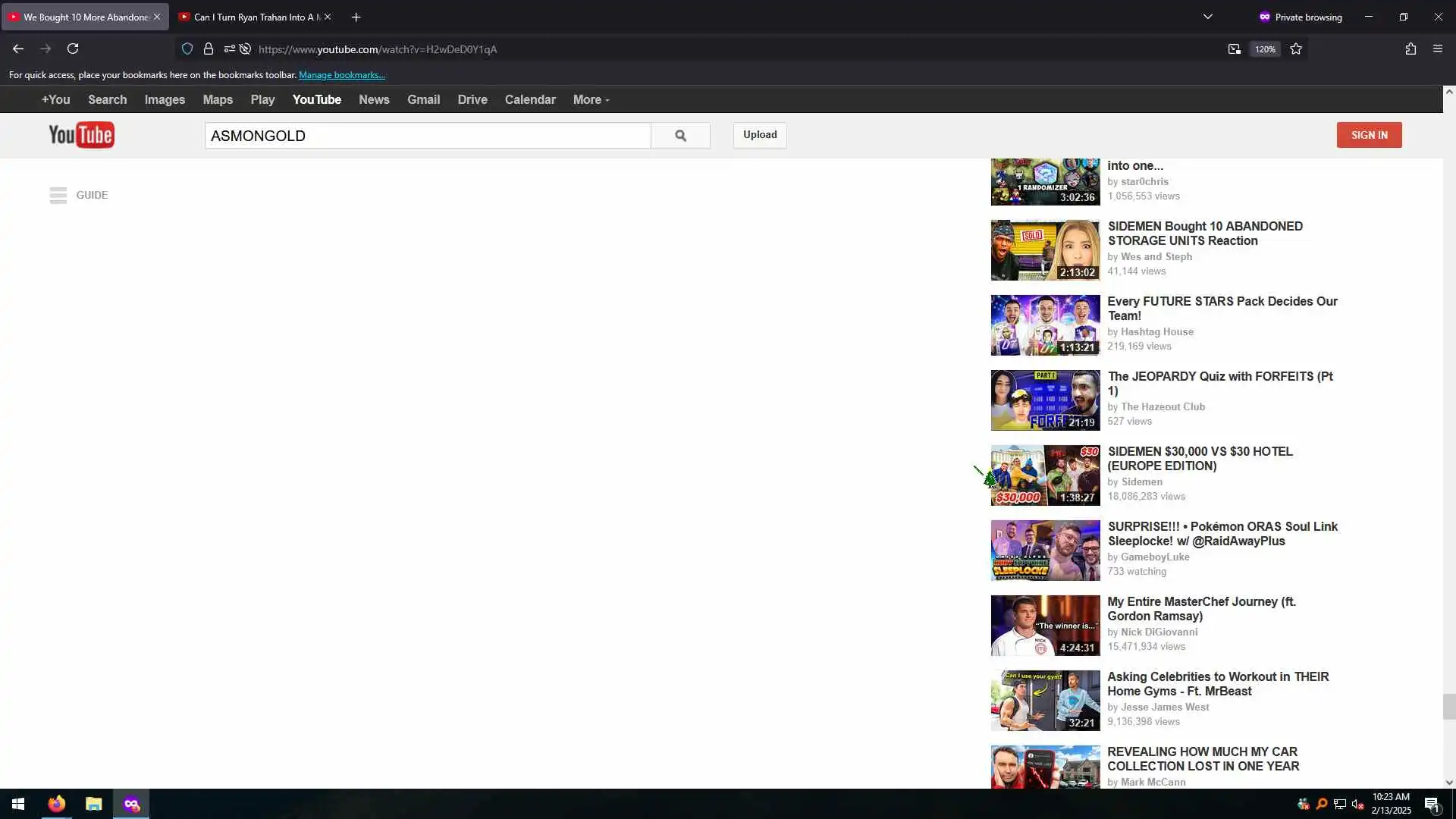Screen dimensions: 1456x819
Task: Click the SIGN IN button
Action: pos(1369,135)
